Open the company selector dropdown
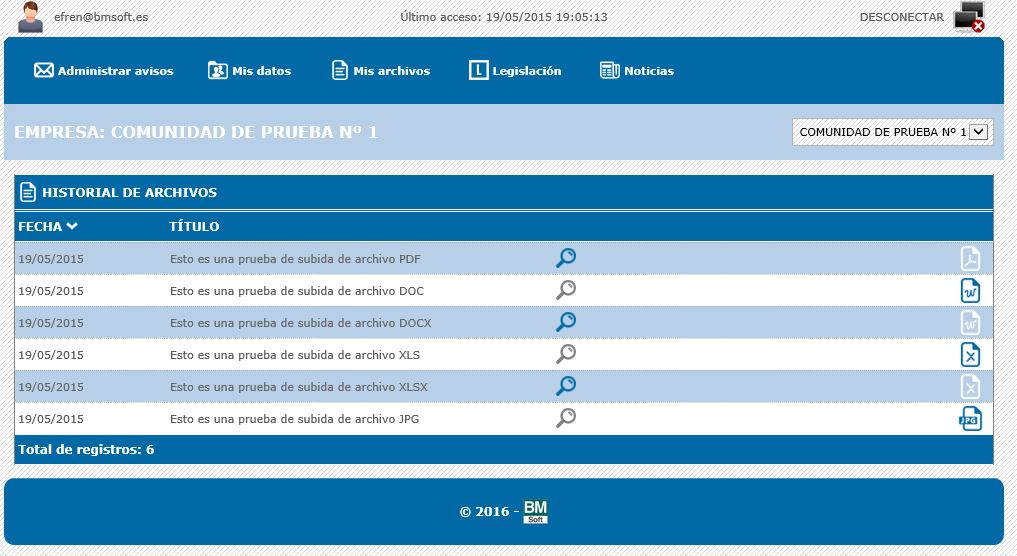The image size is (1017, 556). coord(892,132)
